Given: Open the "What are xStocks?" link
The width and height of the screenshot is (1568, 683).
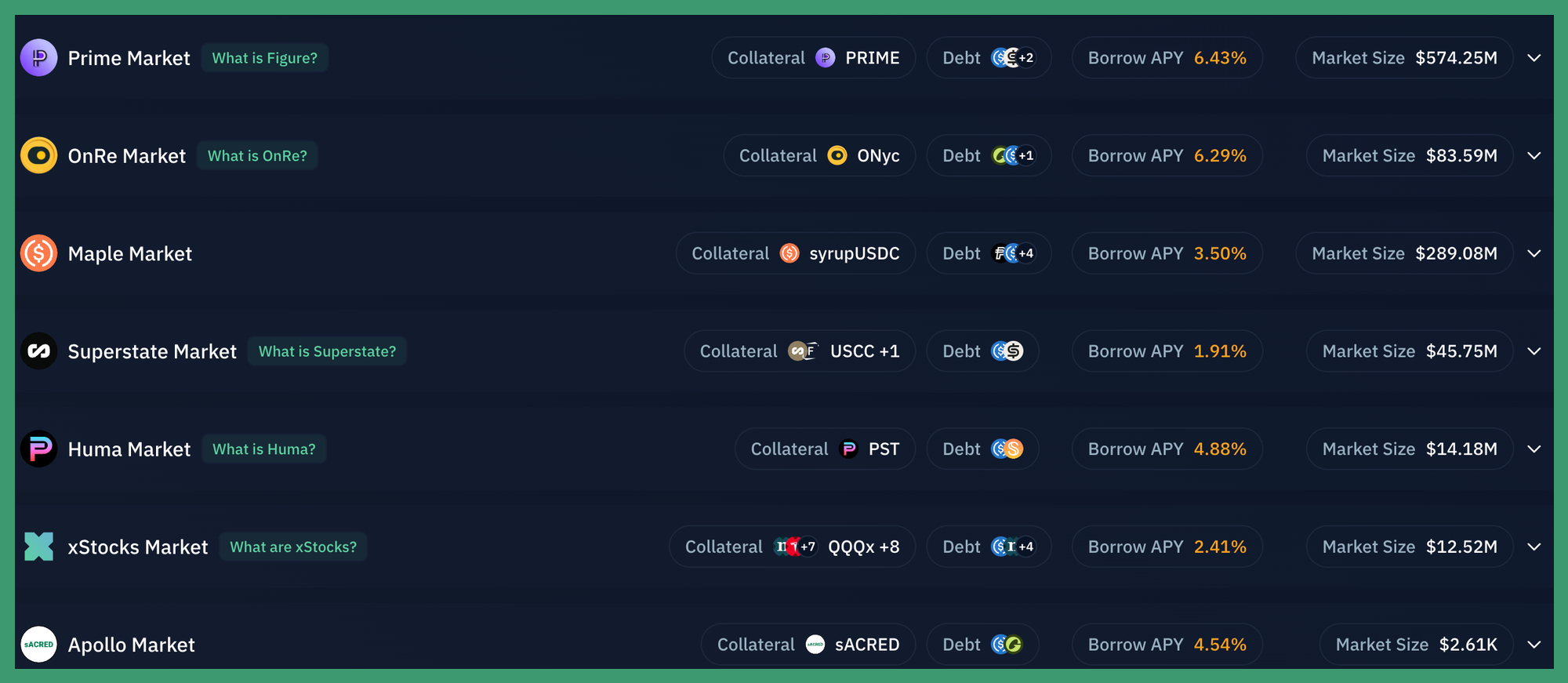Looking at the screenshot, I should 293,547.
